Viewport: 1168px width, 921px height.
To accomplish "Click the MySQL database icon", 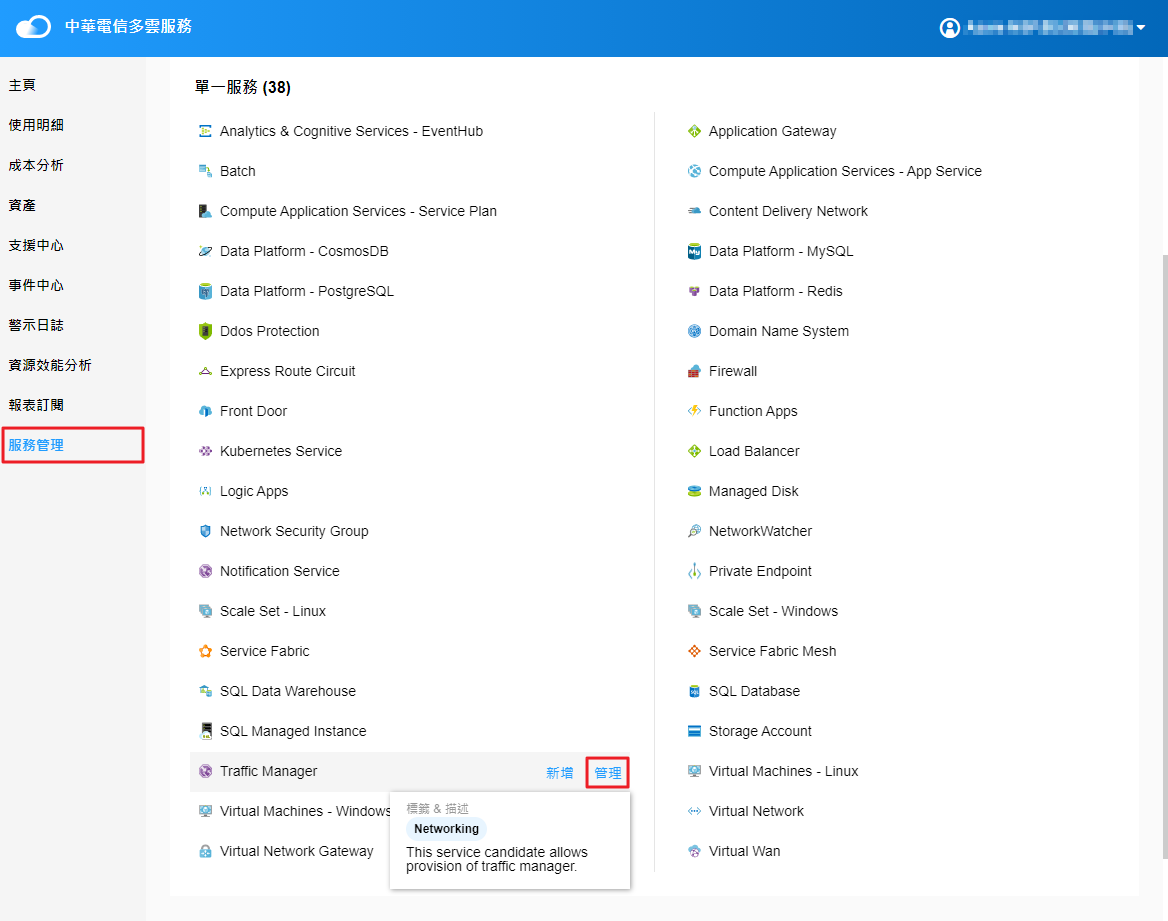I will coord(694,251).
